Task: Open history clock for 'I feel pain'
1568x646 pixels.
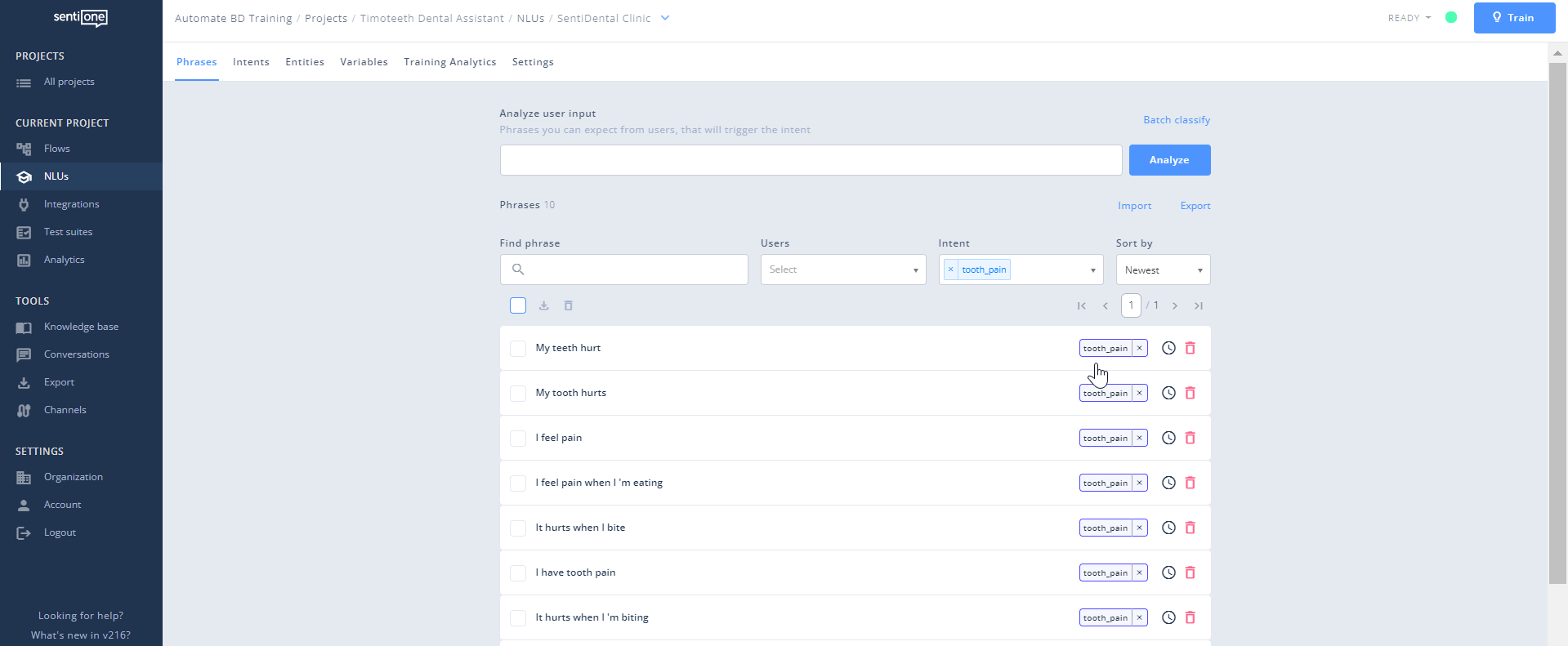Action: (x=1168, y=438)
